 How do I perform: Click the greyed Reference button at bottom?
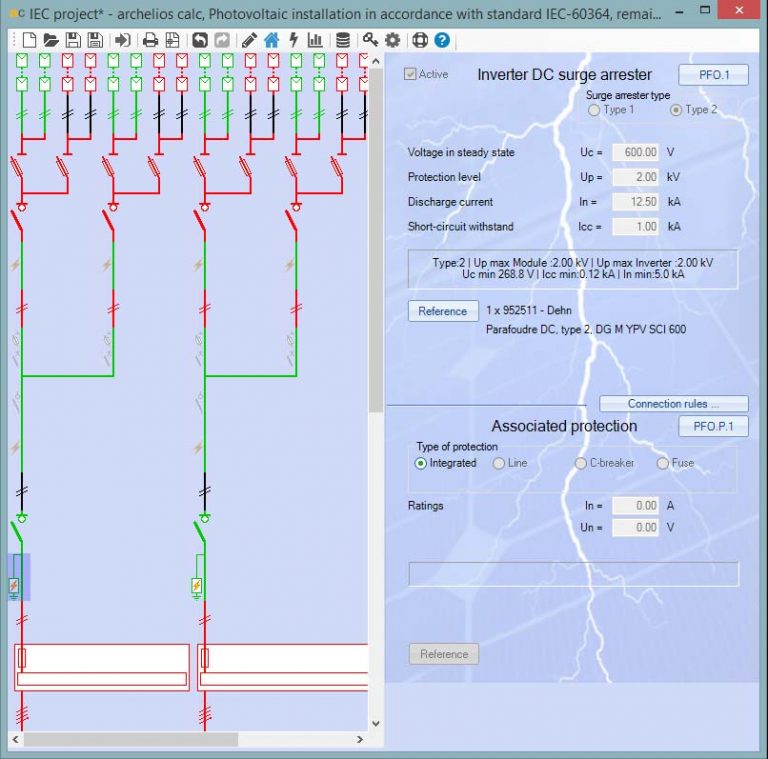(444, 654)
